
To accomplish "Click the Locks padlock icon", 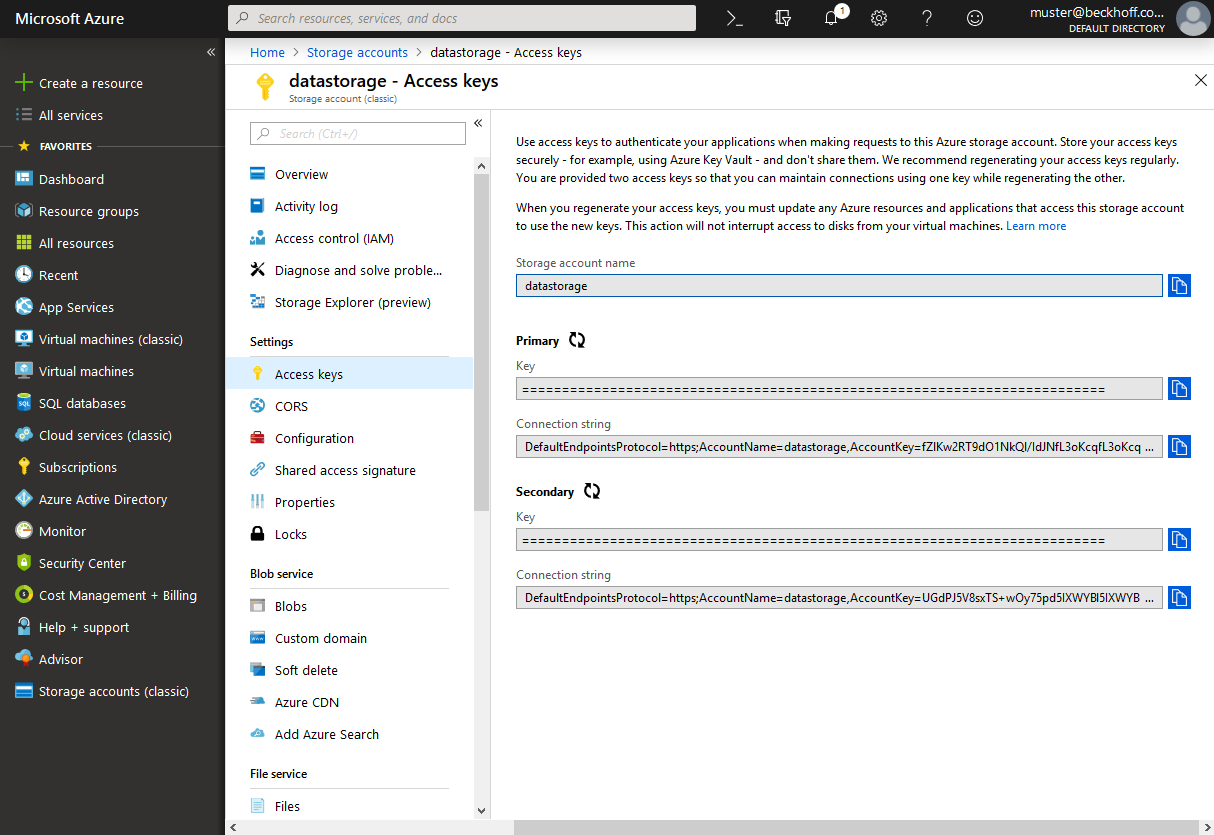I will [257, 534].
